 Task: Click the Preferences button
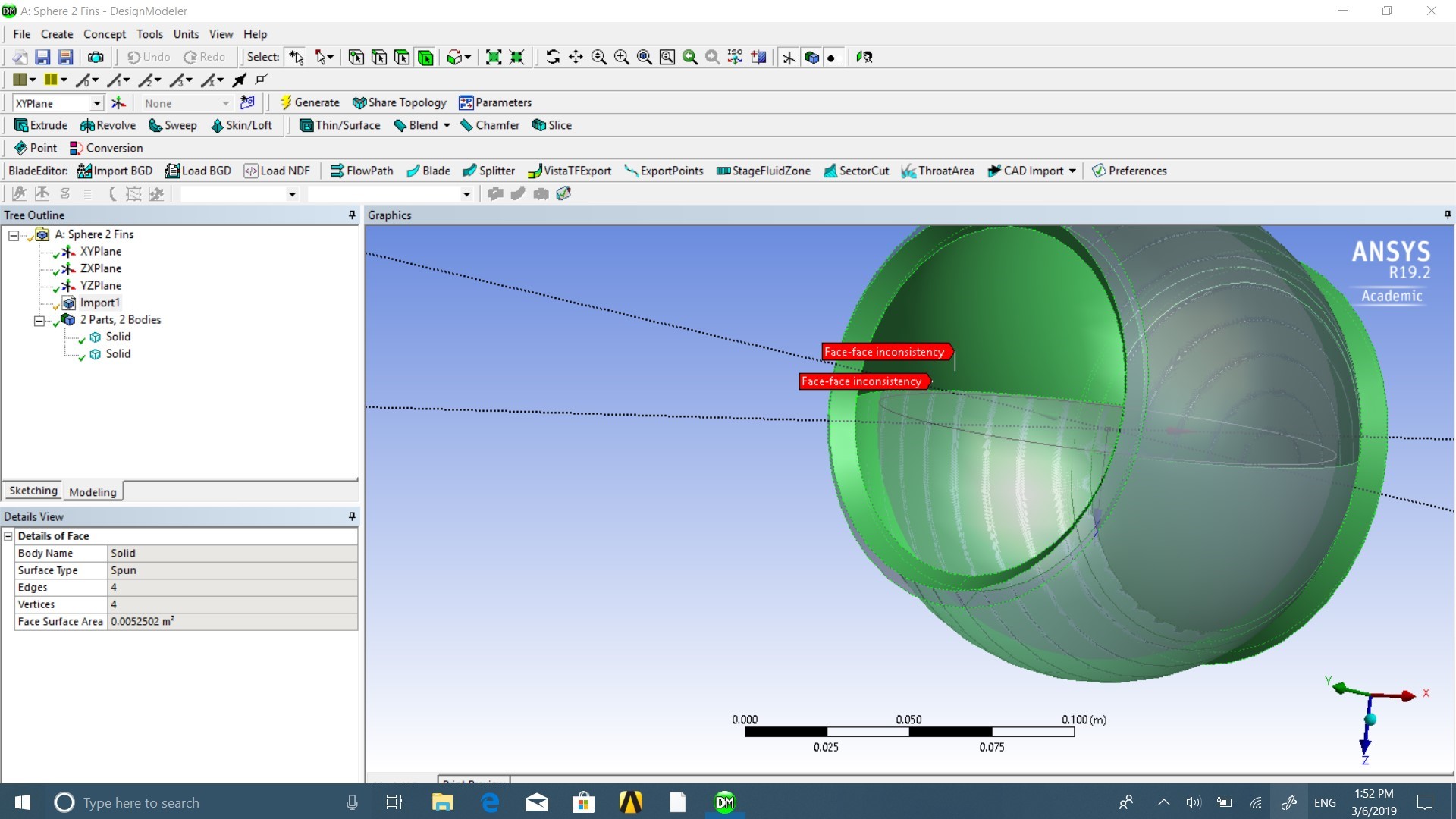(1128, 171)
